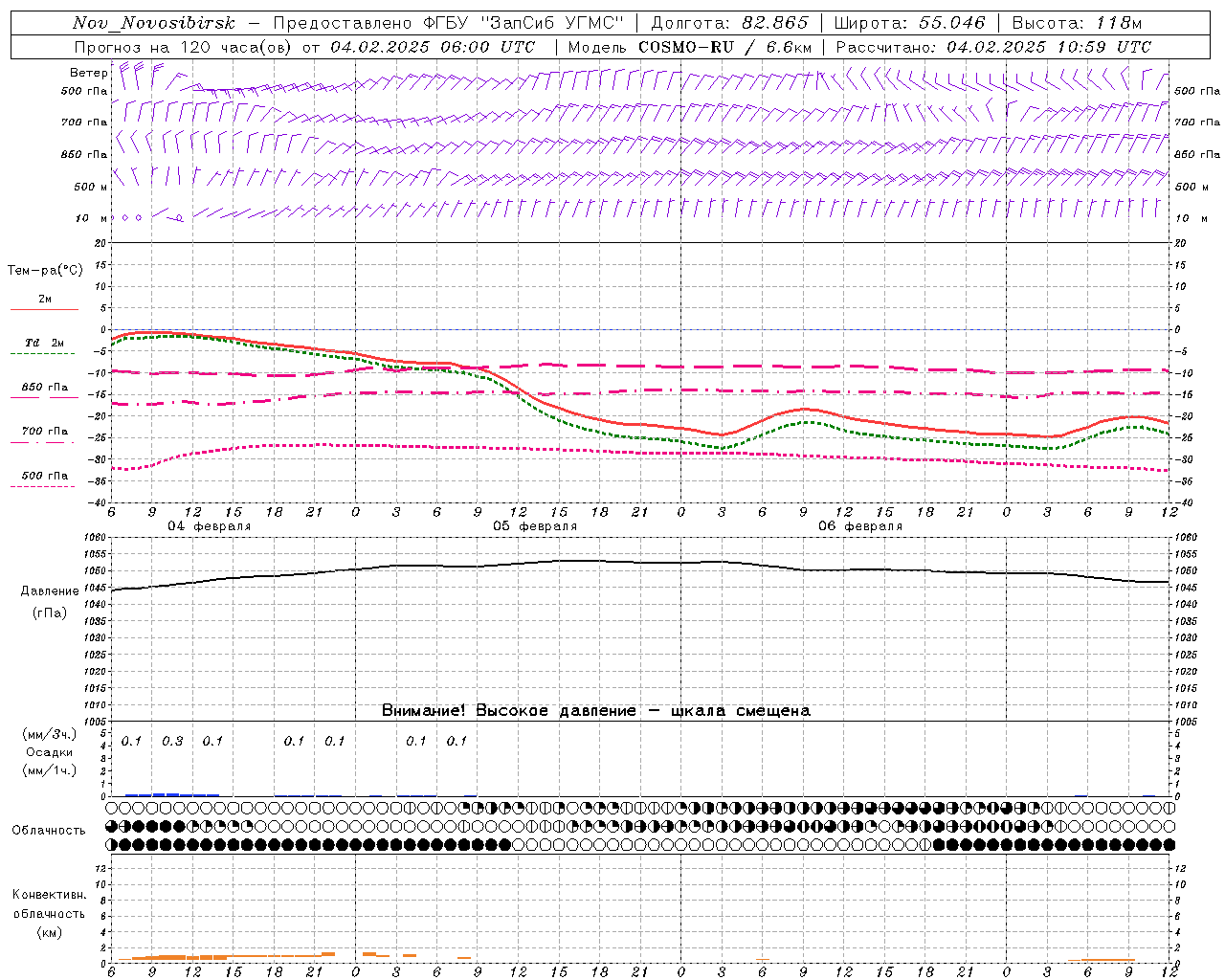Click the 500 гПа temperature legend entry
1225x980 pixels.
click(x=45, y=476)
